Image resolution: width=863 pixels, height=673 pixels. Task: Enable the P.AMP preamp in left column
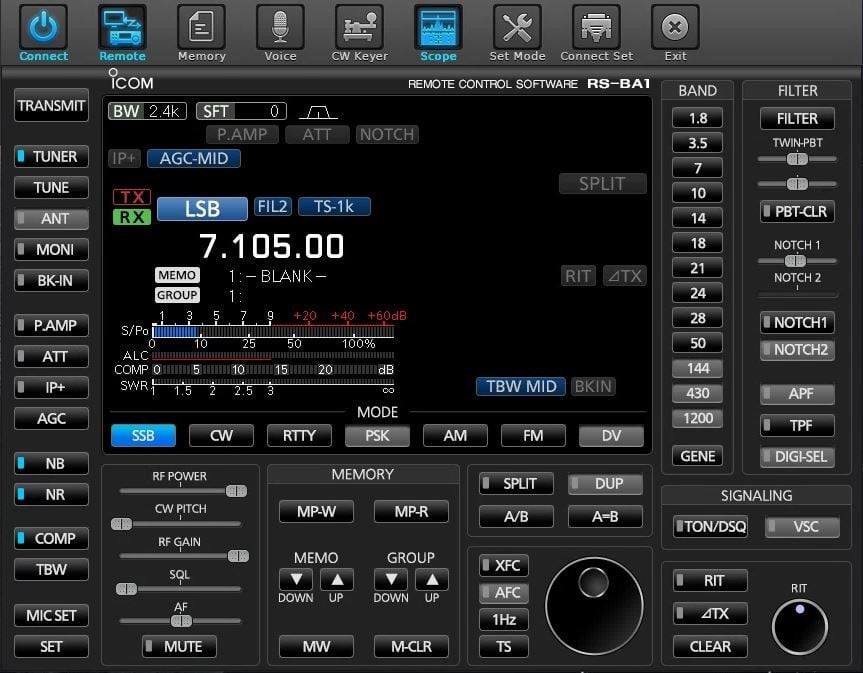[x=51, y=326]
